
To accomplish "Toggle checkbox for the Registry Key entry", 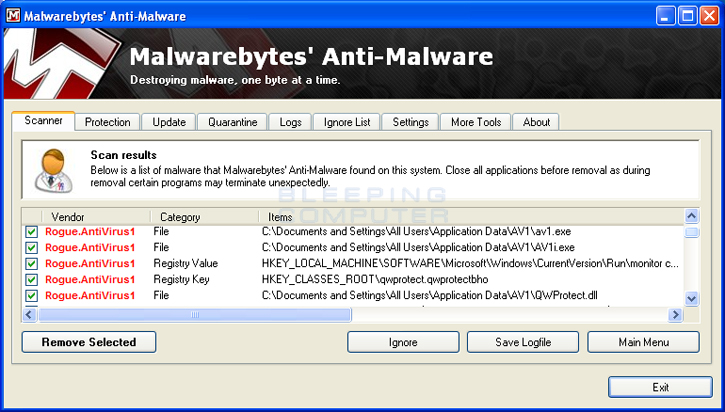I will pyautogui.click(x=31, y=280).
